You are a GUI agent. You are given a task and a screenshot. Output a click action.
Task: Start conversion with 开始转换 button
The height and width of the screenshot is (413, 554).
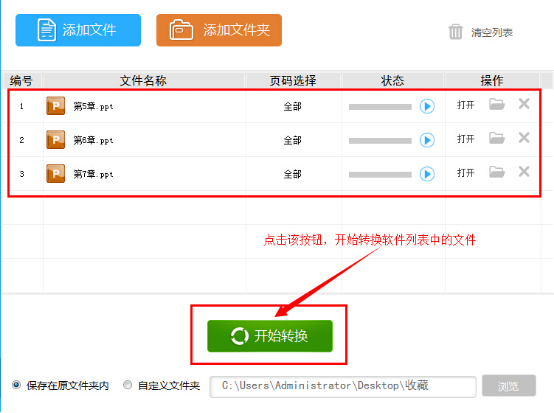coord(270,336)
